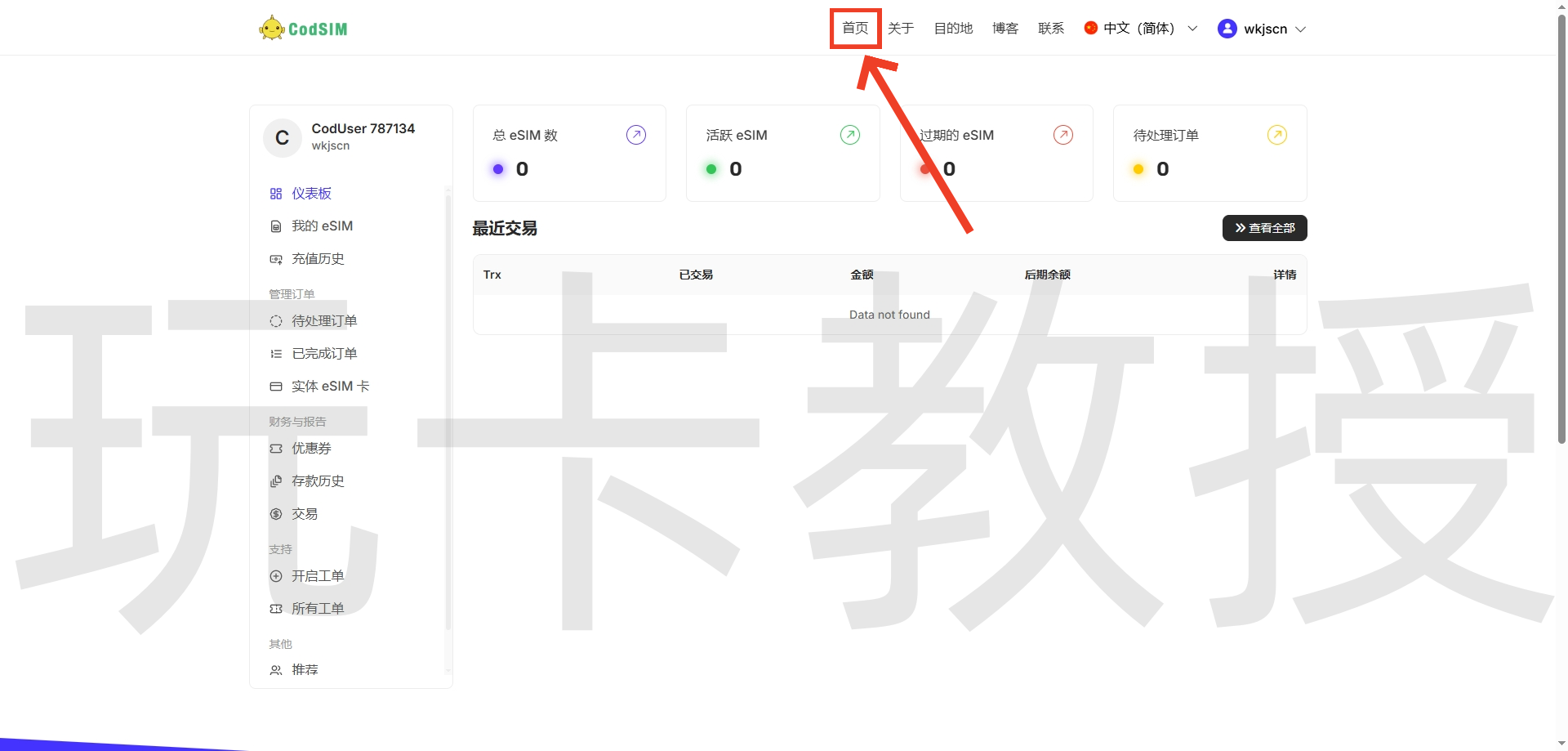Viewport: 1568px width, 751px height.
Task: Open the 中文（简体）language dropdown
Action: click(x=1139, y=28)
